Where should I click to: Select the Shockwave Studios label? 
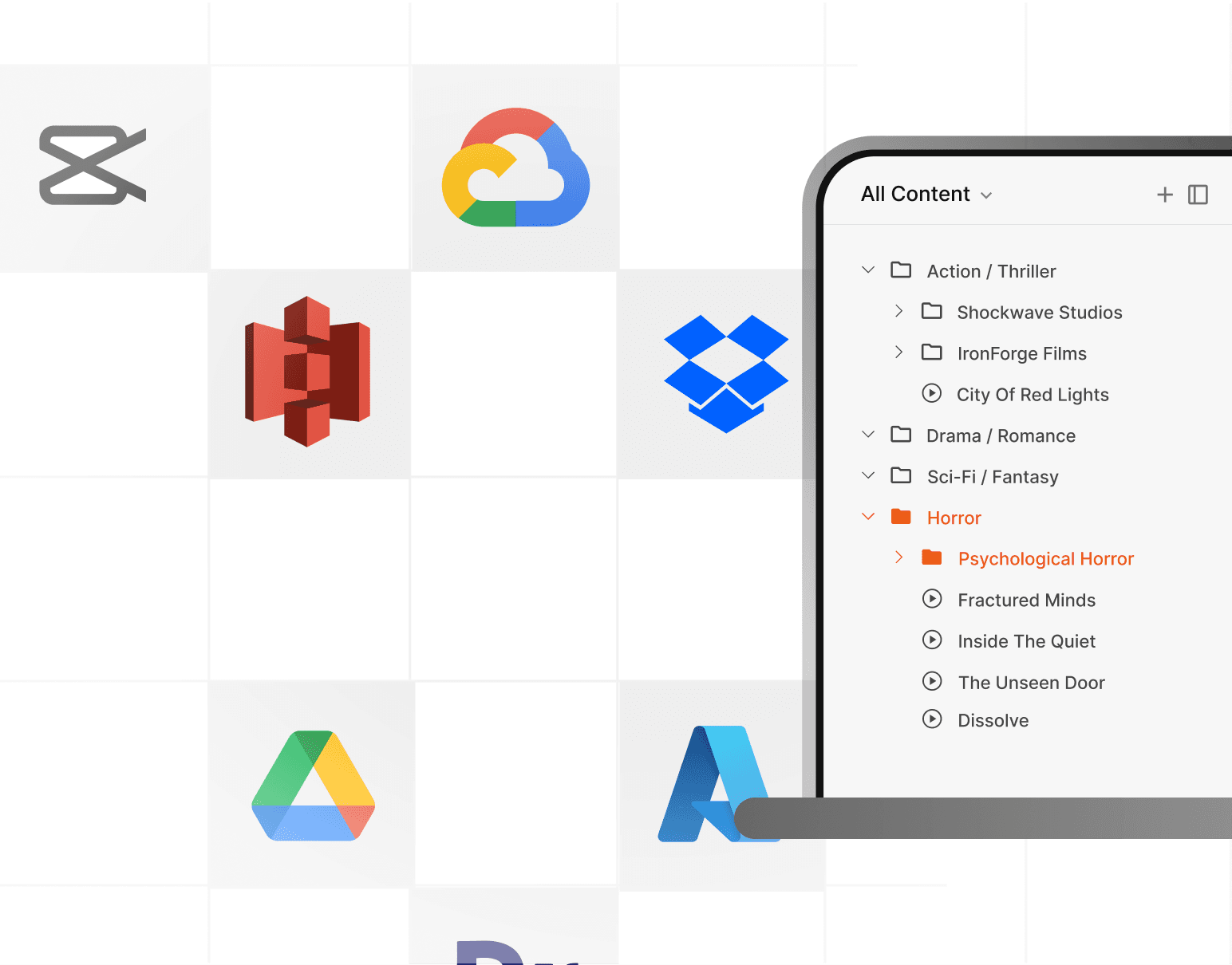point(1040,313)
